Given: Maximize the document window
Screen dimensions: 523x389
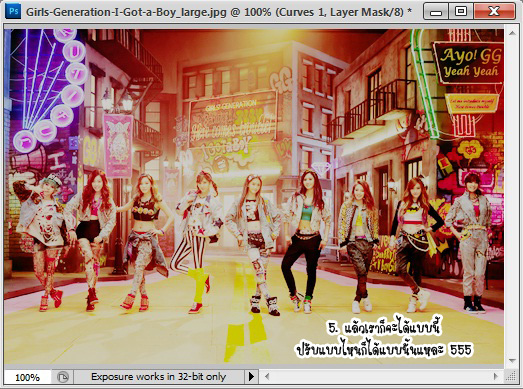Looking at the screenshot, I should 461,12.
